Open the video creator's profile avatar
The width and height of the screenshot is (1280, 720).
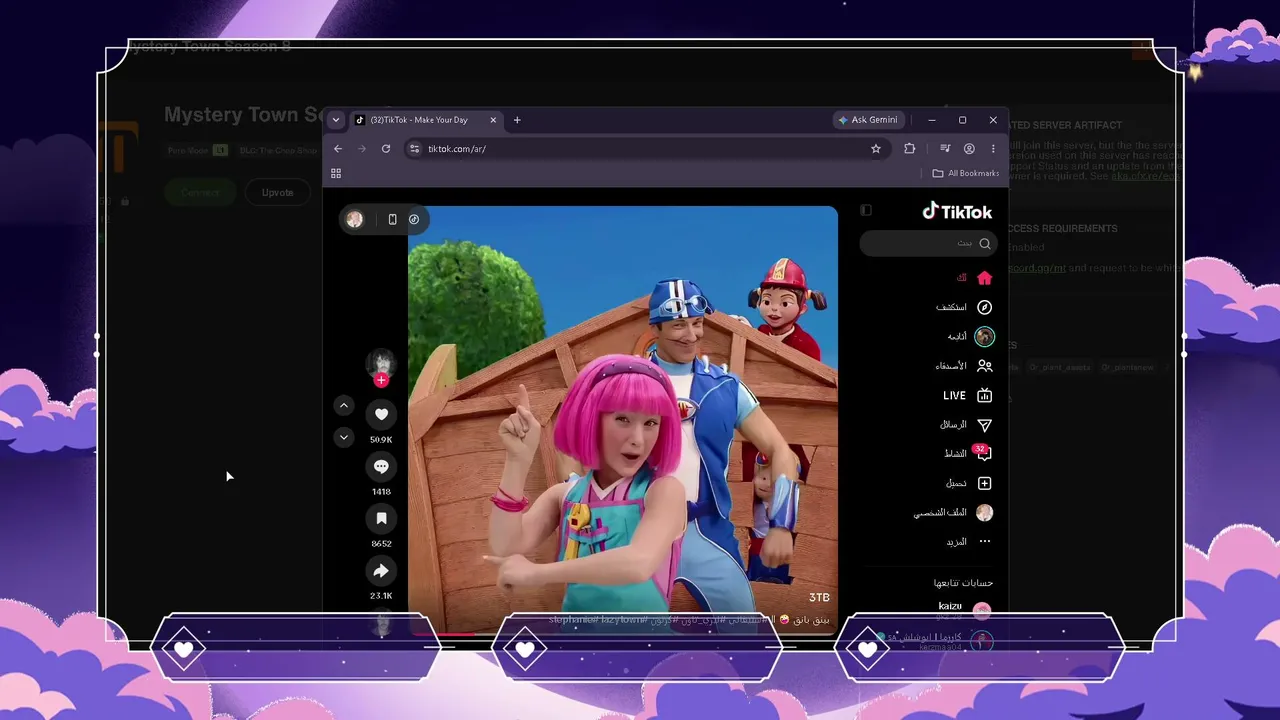tap(381, 363)
